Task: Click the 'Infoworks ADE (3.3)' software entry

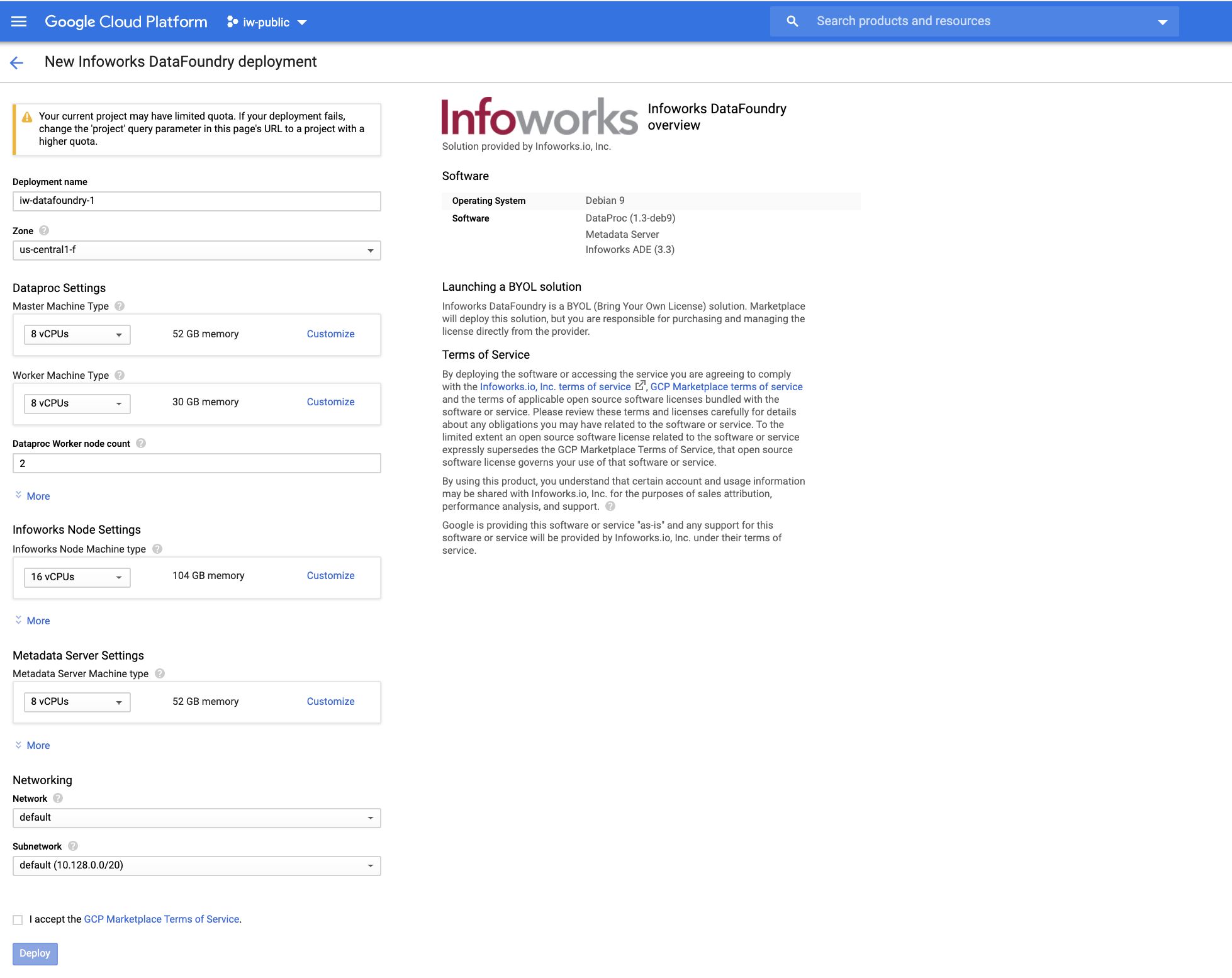Action: tap(630, 249)
